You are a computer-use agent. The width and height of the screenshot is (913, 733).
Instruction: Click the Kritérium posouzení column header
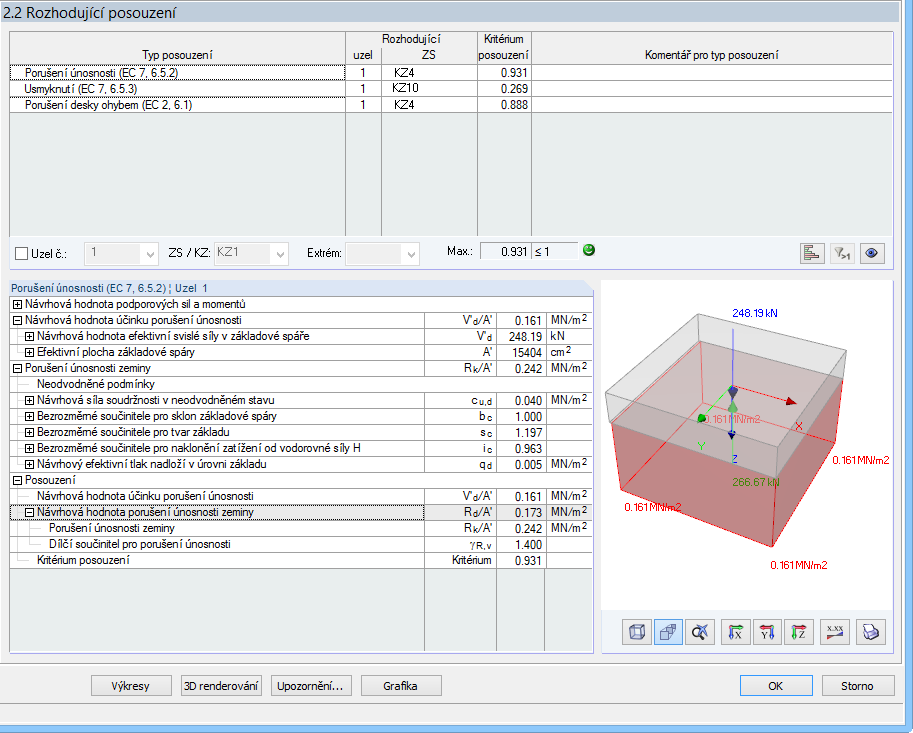tap(504, 47)
